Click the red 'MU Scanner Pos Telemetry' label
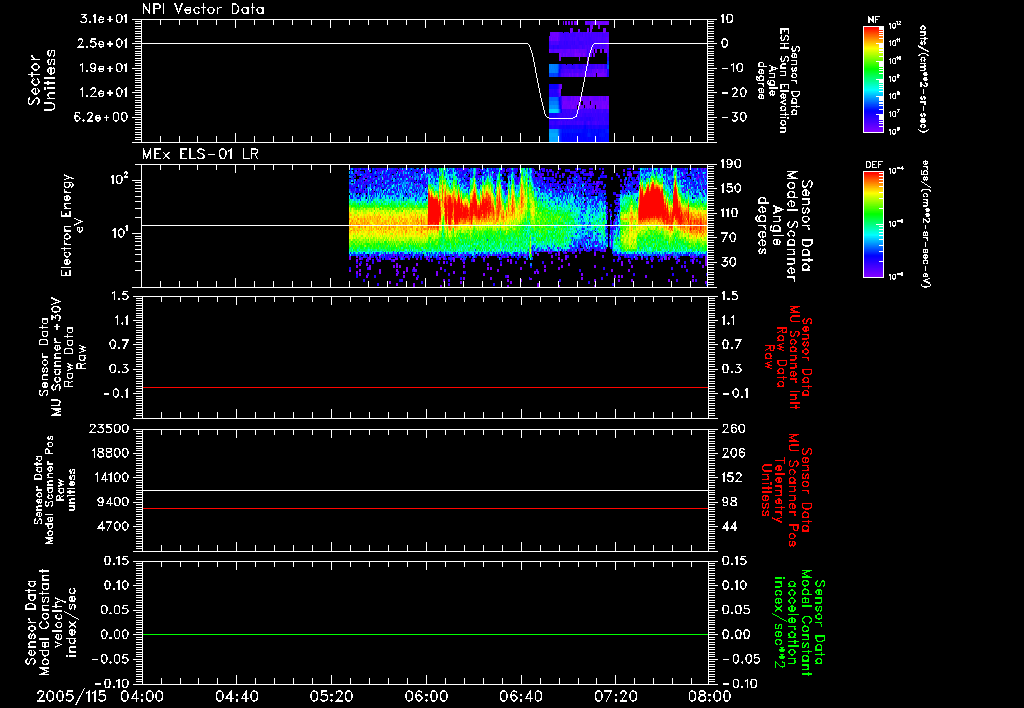 [786, 490]
